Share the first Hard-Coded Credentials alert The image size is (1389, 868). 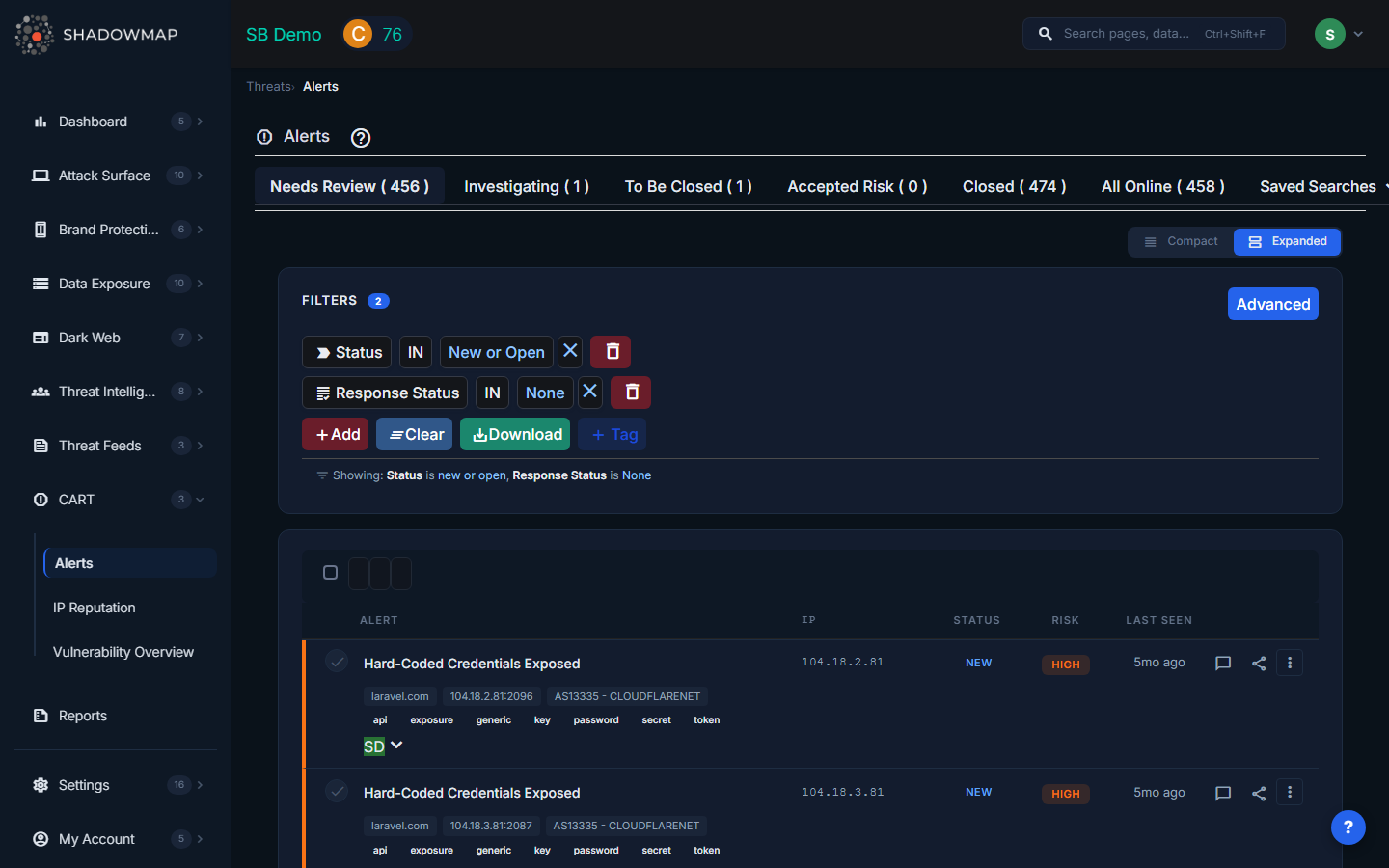[1259, 664]
